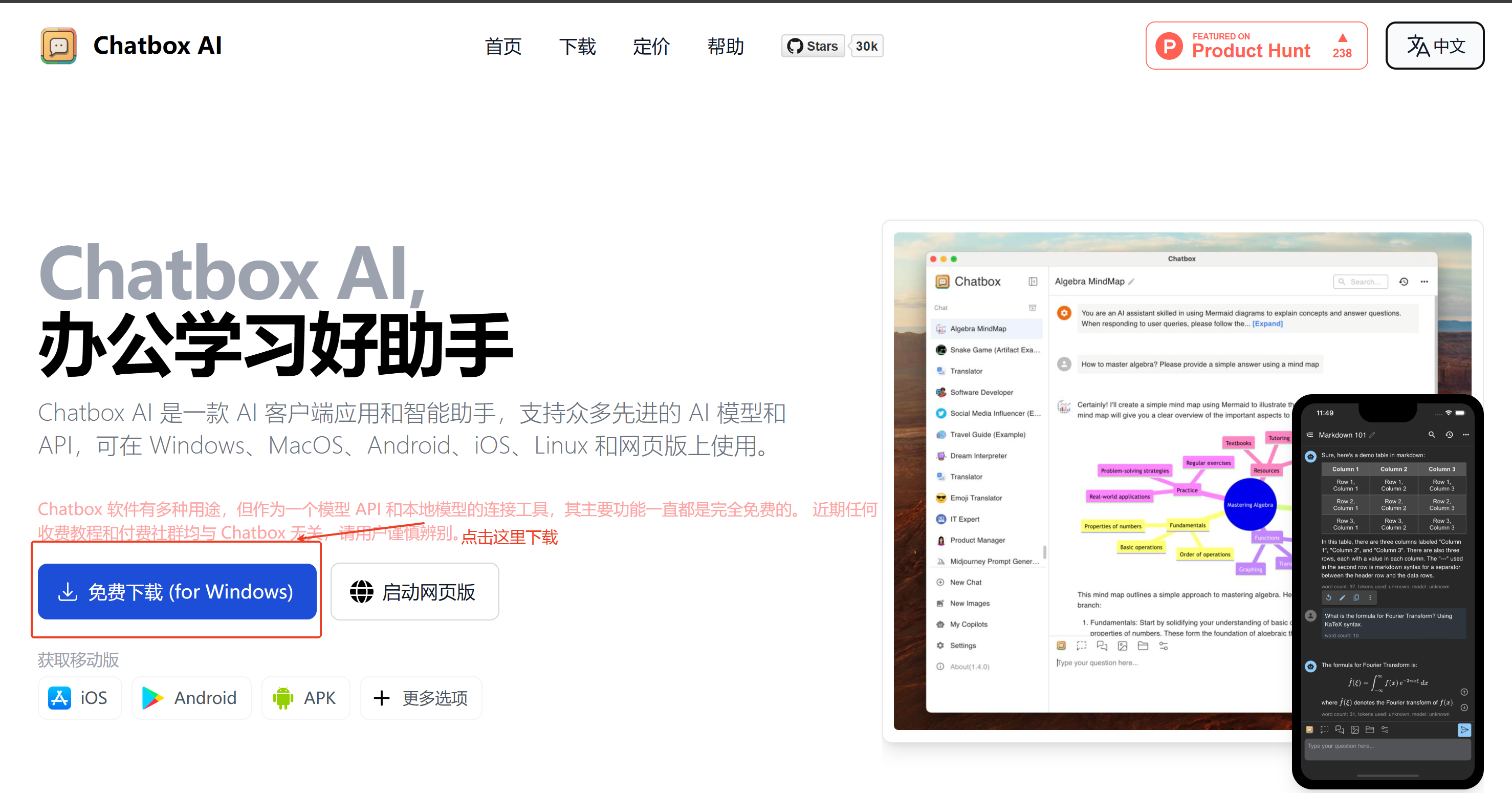
Task: Open the 定价 pricing page
Action: click(651, 46)
